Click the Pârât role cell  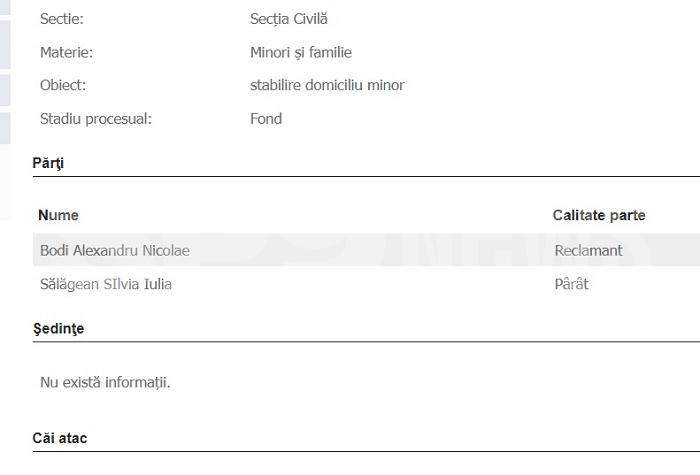pyautogui.click(x=571, y=284)
